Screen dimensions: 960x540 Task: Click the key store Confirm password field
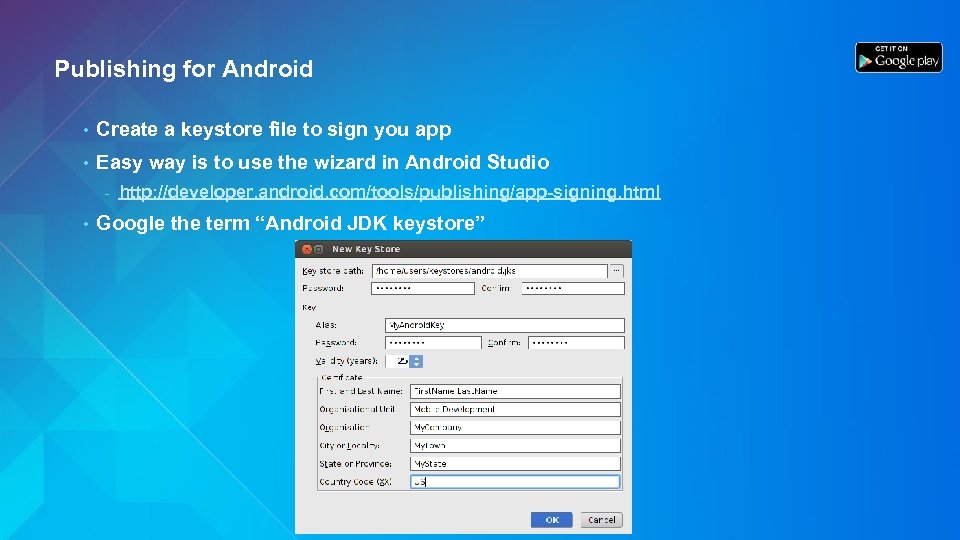point(573,288)
